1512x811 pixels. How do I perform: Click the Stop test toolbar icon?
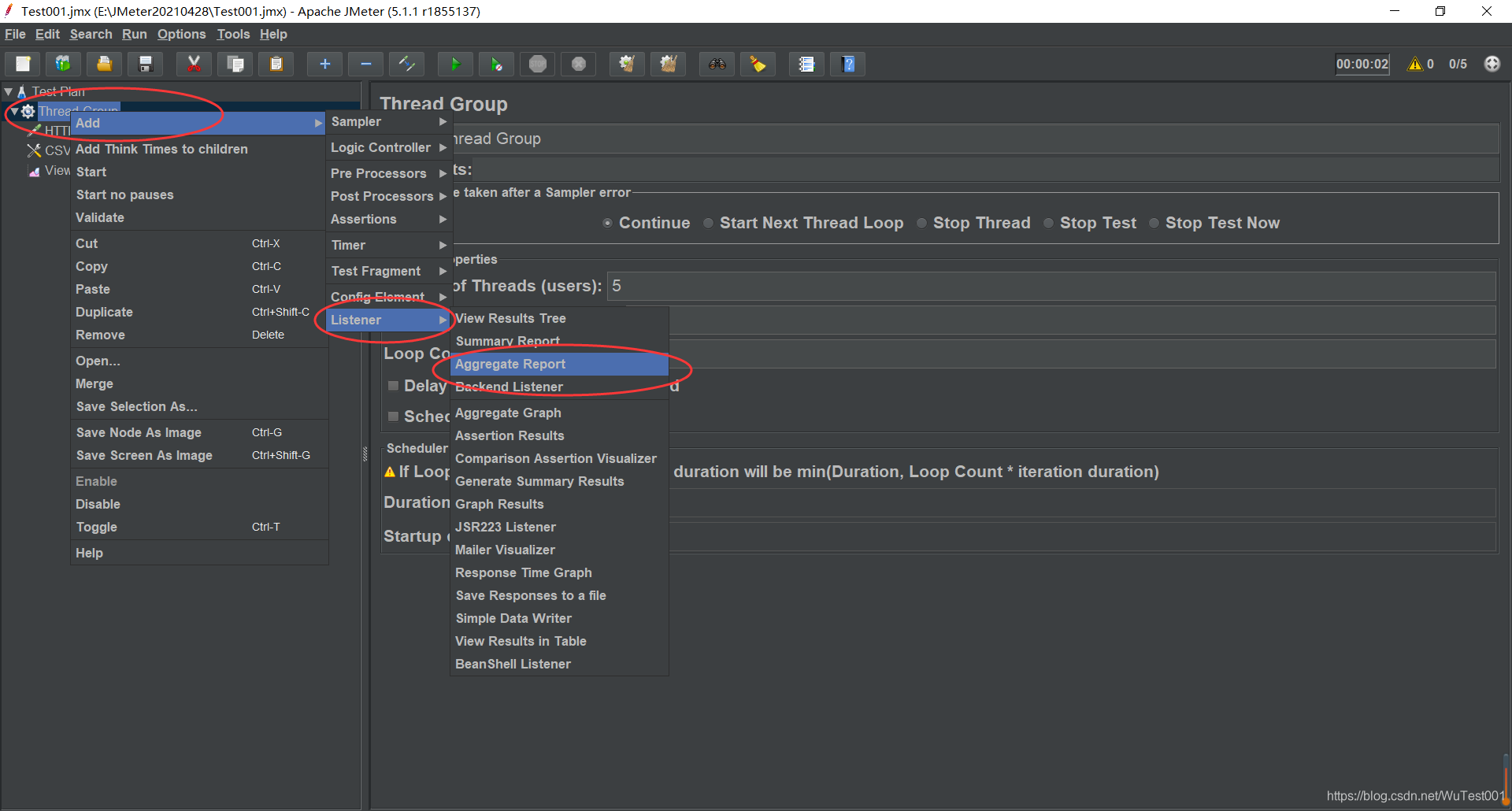click(x=537, y=64)
